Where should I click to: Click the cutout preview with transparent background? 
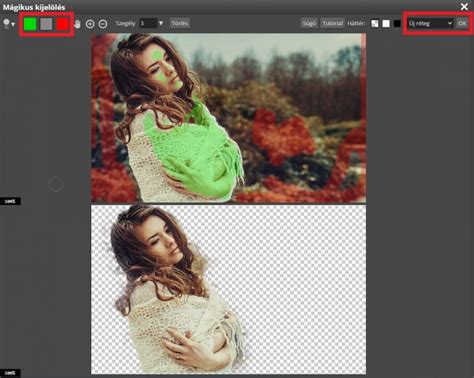228,289
